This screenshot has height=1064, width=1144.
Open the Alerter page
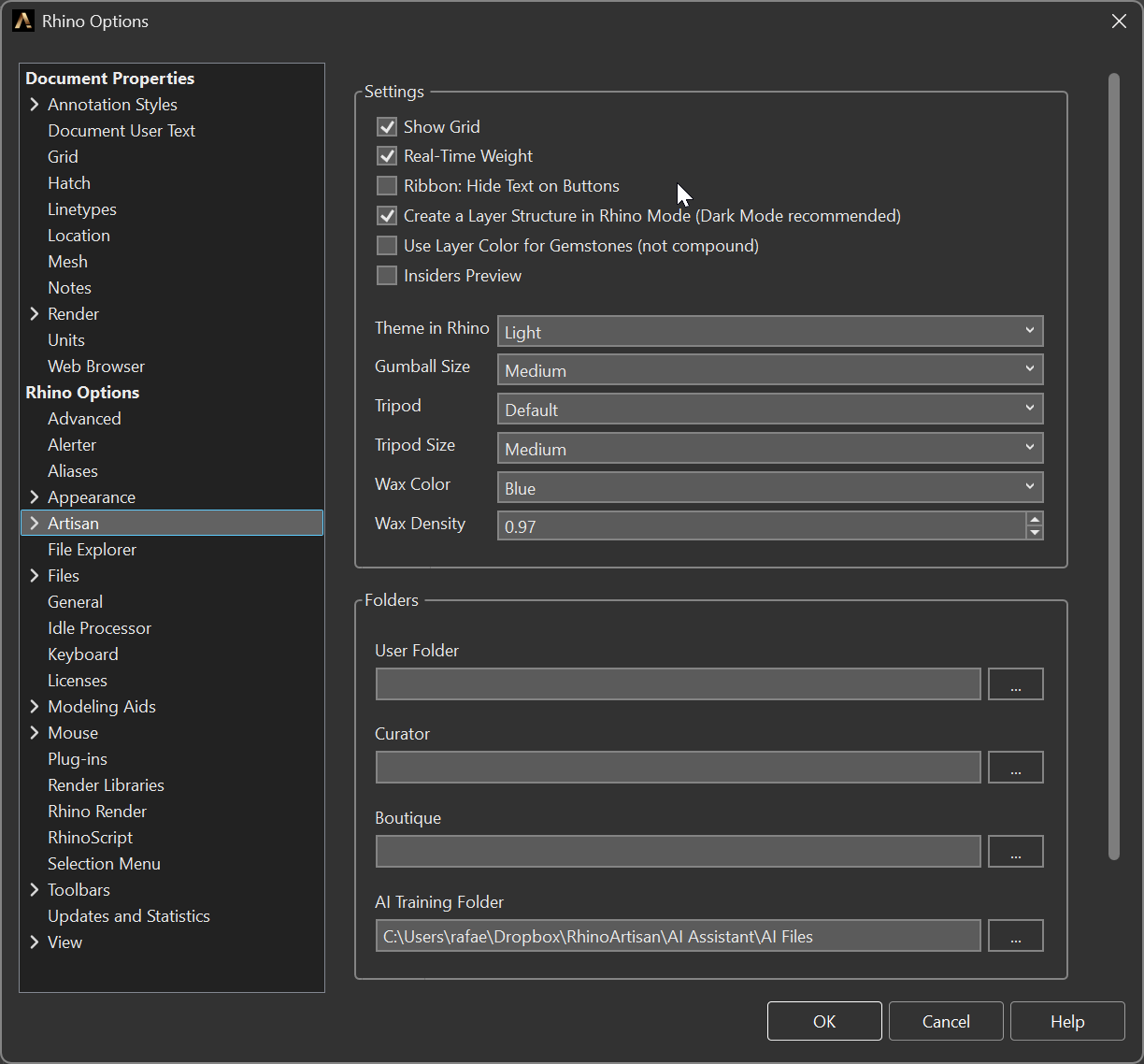(x=72, y=445)
